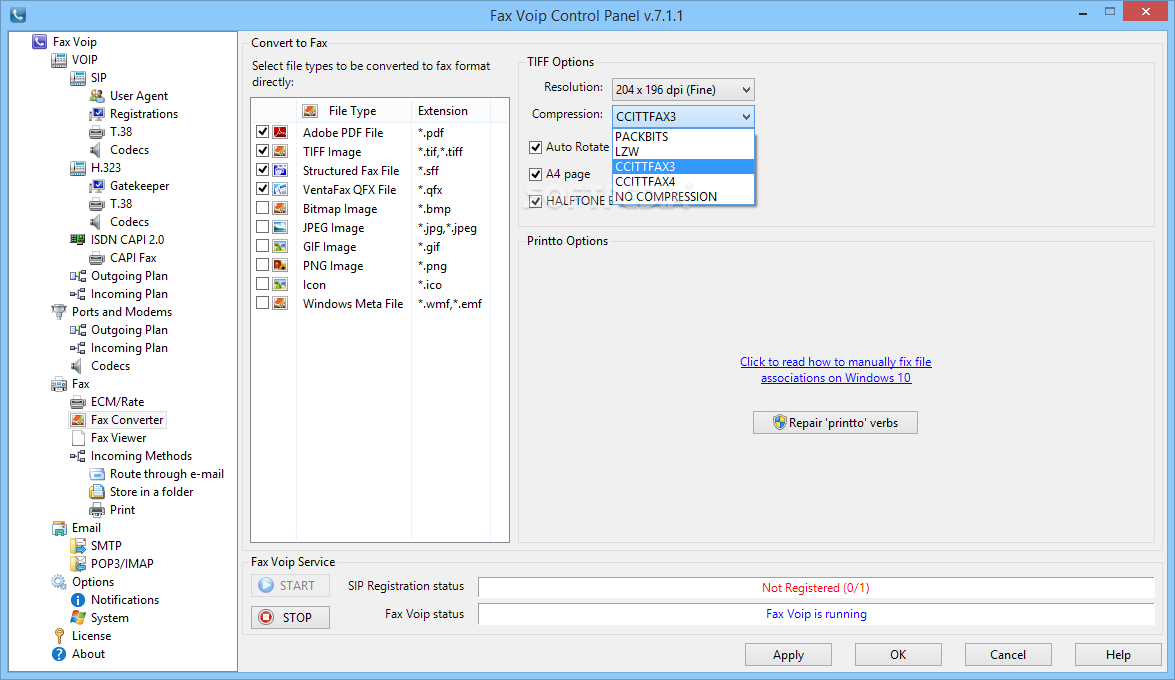The height and width of the screenshot is (680, 1175).
Task: Enable the GIF Image checkbox
Action: [x=262, y=246]
